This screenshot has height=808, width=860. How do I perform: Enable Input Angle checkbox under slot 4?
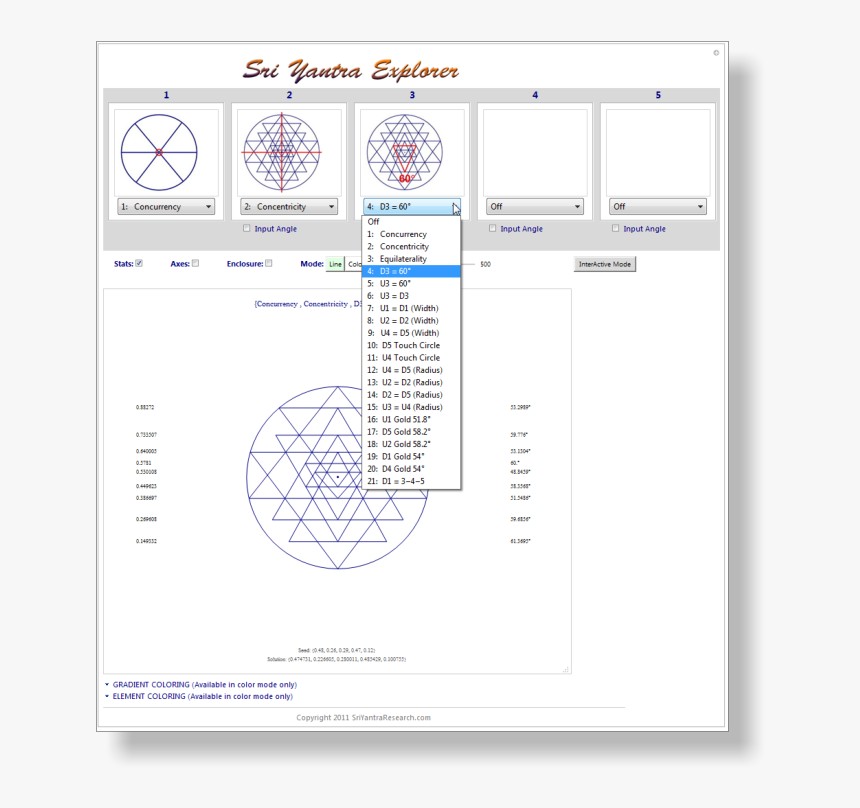tap(493, 228)
